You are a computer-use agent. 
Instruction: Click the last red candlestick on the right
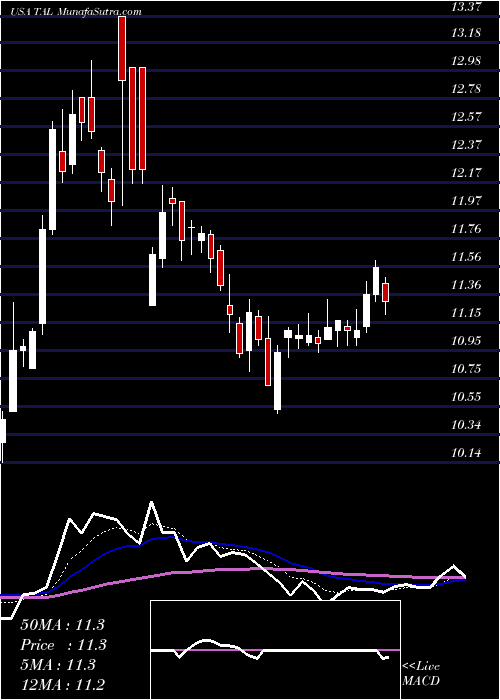point(385,292)
